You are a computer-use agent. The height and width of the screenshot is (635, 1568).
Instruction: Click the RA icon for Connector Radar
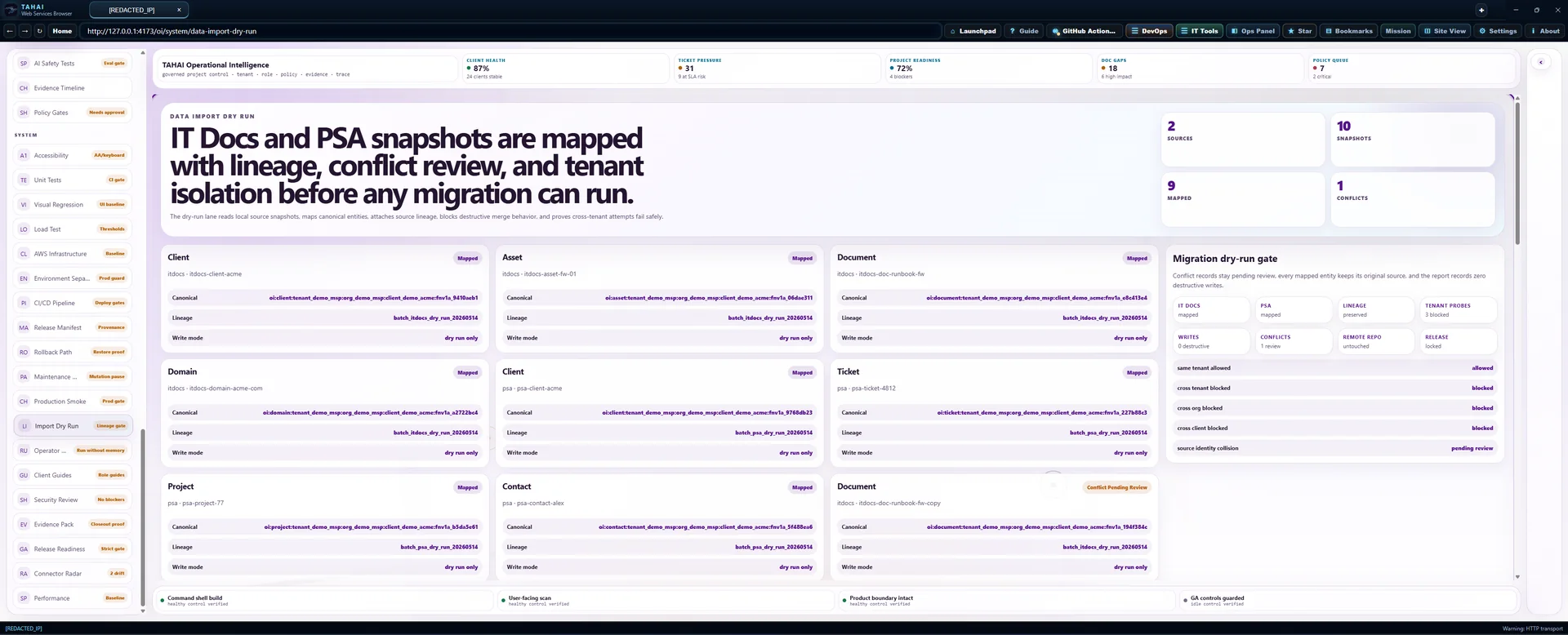click(24, 574)
